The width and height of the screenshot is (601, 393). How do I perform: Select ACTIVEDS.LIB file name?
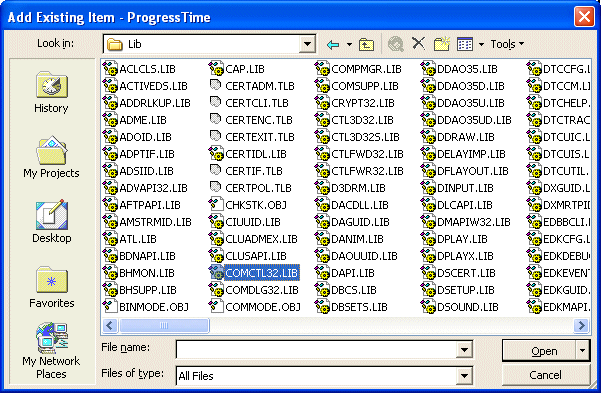[153, 86]
